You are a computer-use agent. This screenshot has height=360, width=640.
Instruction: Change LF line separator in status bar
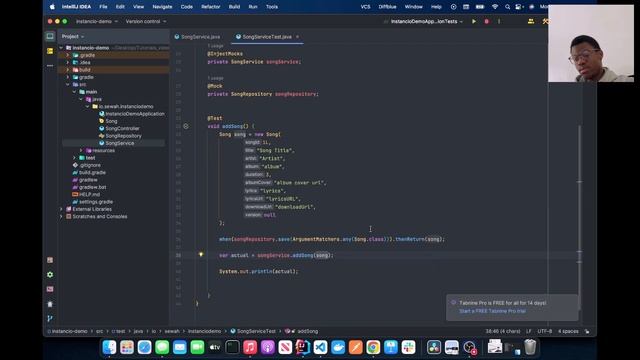point(529,331)
